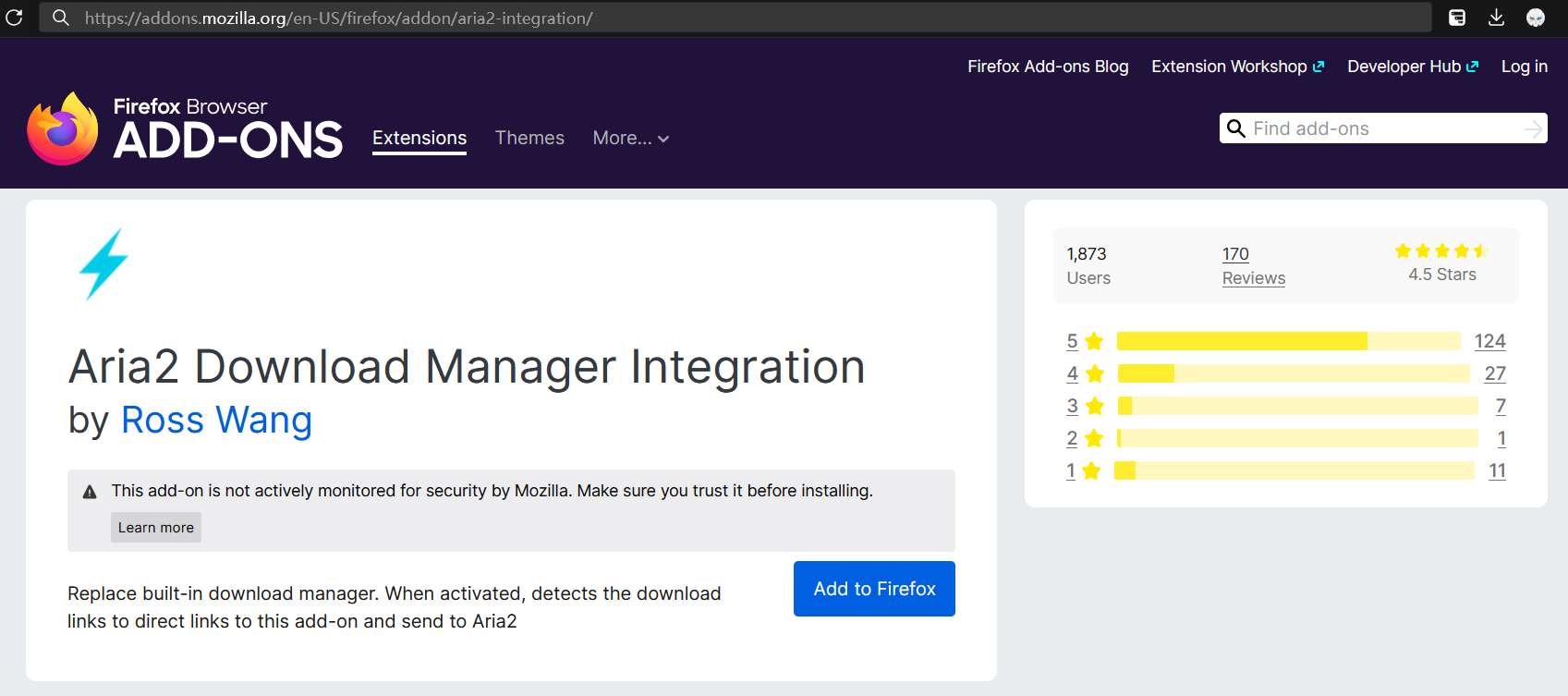1568x696 pixels.
Task: Click the browser reload icon
Action: (14, 18)
